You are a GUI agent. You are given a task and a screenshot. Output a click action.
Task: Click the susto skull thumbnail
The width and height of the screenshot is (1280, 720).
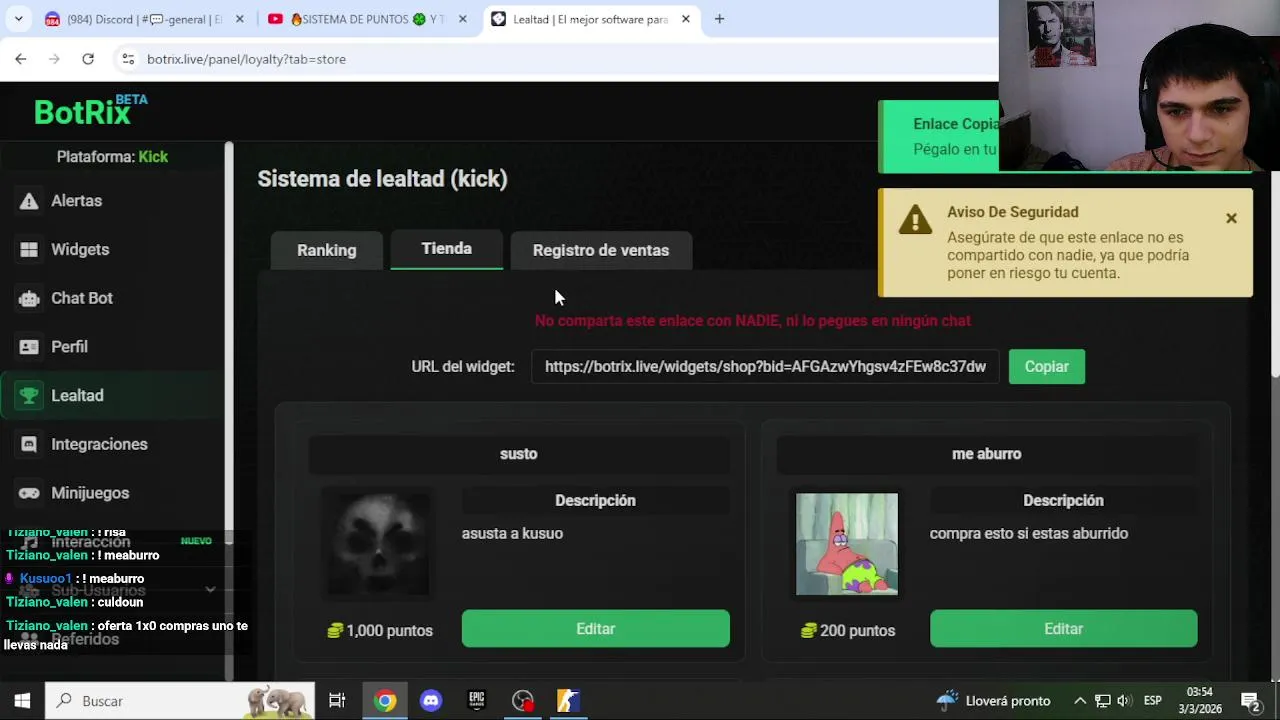click(x=378, y=544)
